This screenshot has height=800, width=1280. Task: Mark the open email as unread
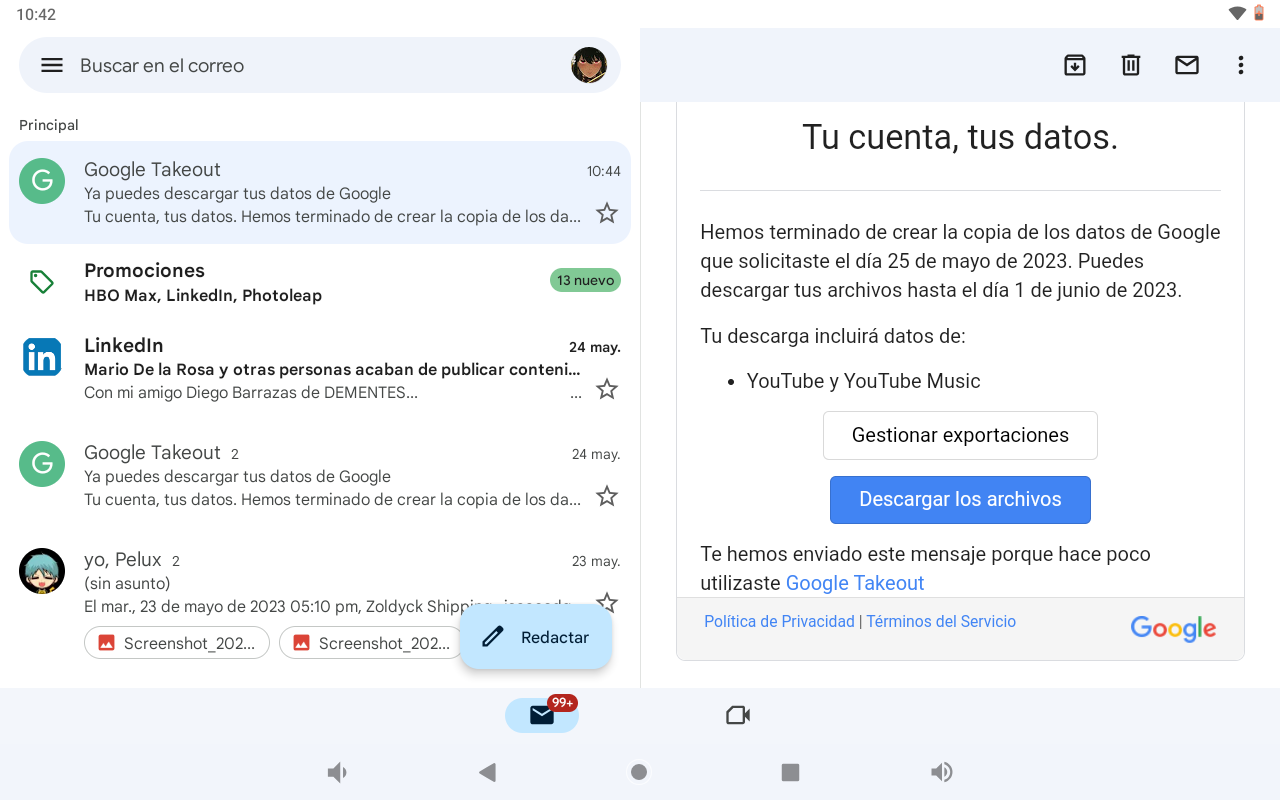pos(1186,65)
